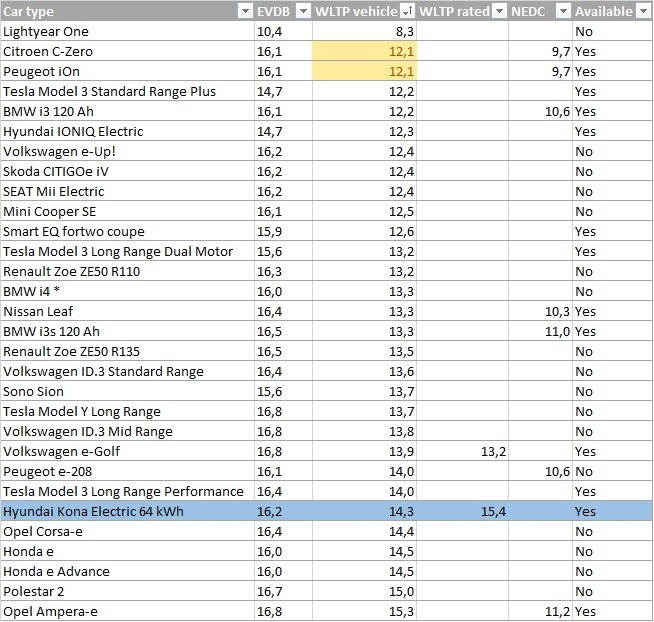Select the Mini Cooper SE cell
This screenshot has height=622, width=654.
click(x=128, y=212)
